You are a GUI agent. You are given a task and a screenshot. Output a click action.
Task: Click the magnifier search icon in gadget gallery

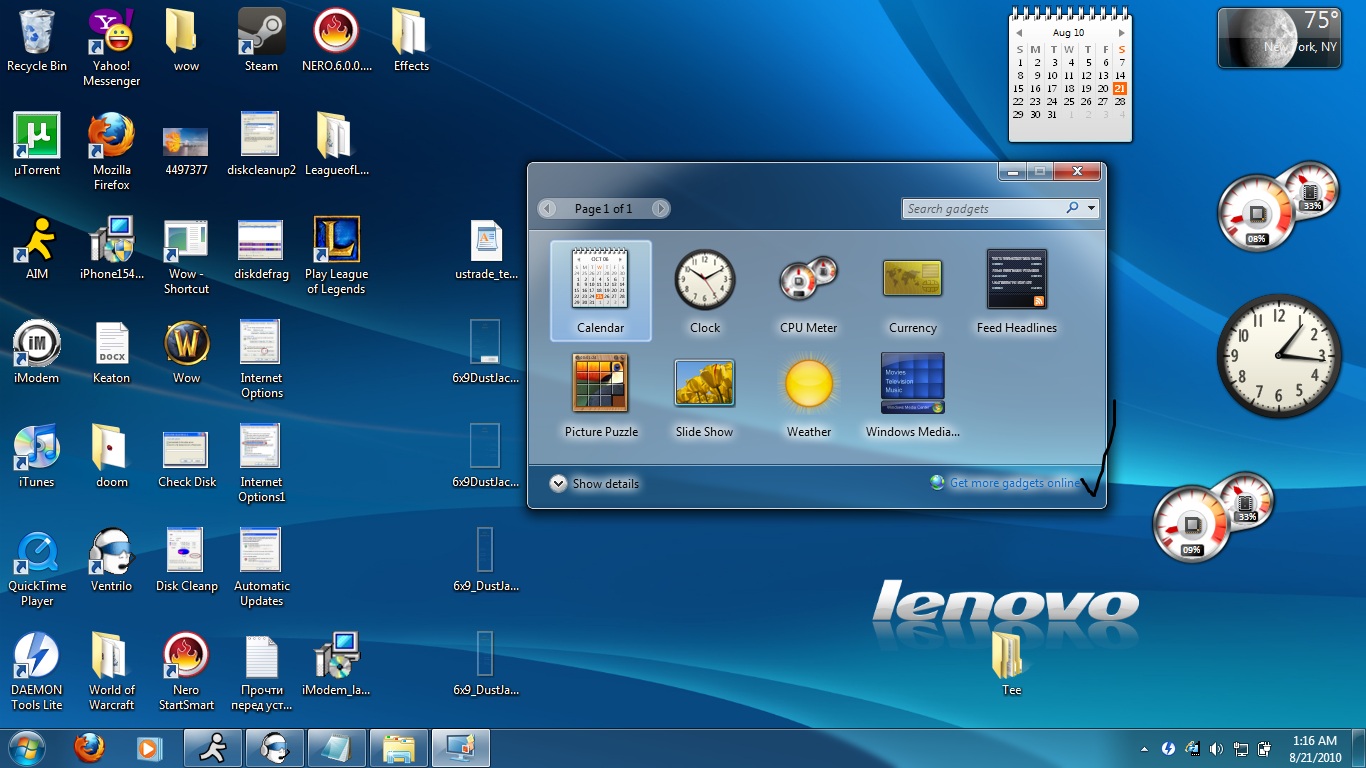(1073, 208)
